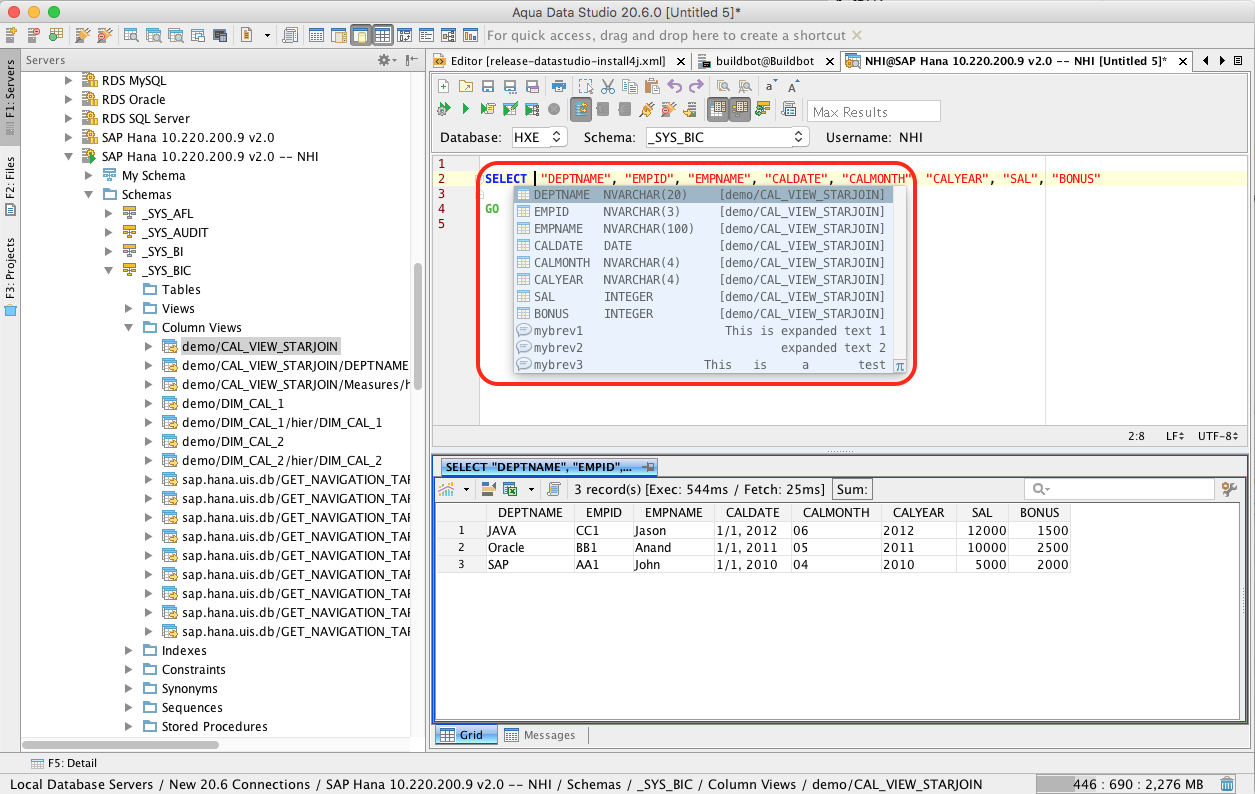Click the Servers tree vertical scrollbar
The width and height of the screenshot is (1255, 794).
(419, 325)
